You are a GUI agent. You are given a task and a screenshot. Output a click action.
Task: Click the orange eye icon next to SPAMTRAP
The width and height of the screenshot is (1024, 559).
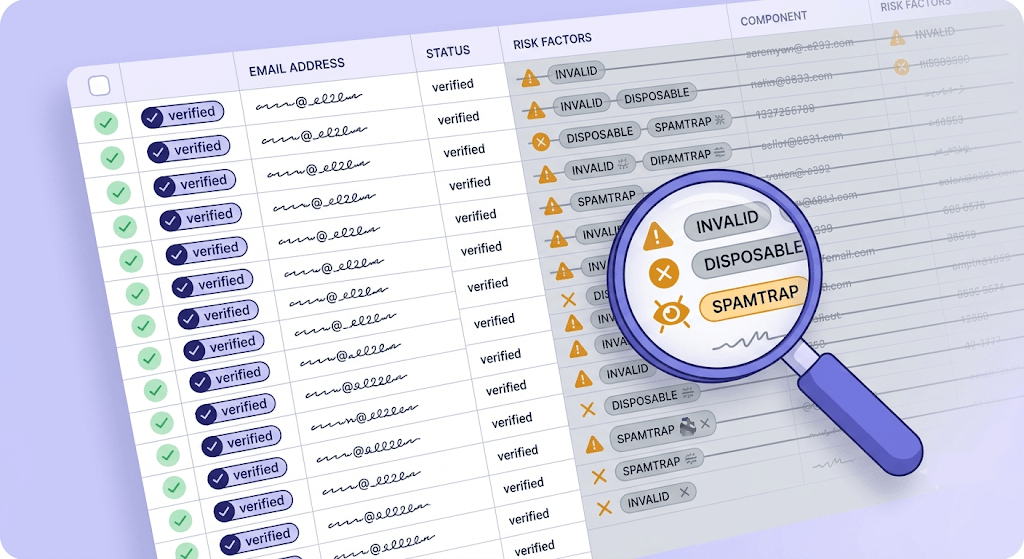click(x=671, y=313)
